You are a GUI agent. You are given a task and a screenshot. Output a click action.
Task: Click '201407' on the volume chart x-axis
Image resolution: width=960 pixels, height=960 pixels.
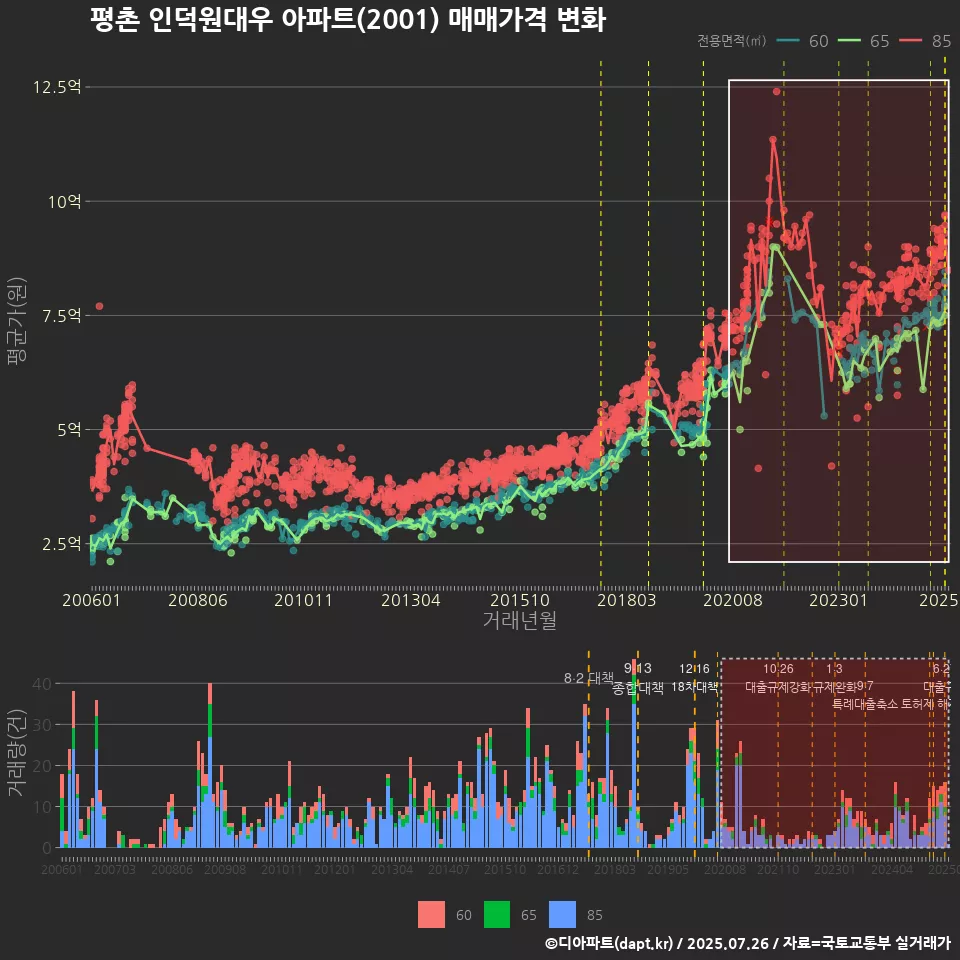[x=449, y=869]
